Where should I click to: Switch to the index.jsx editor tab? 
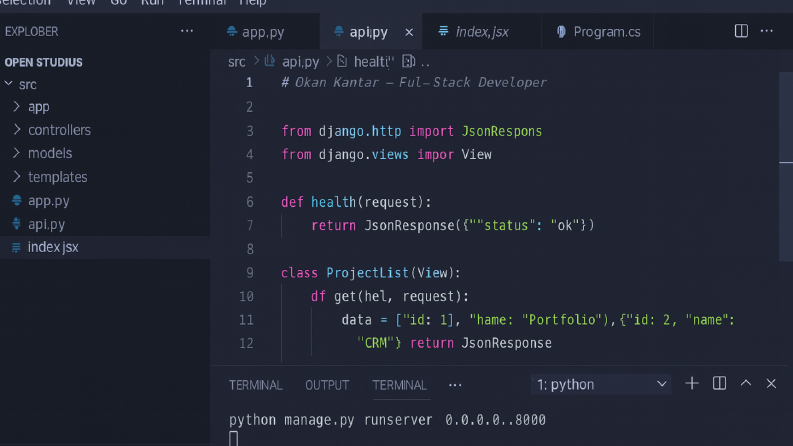482,32
